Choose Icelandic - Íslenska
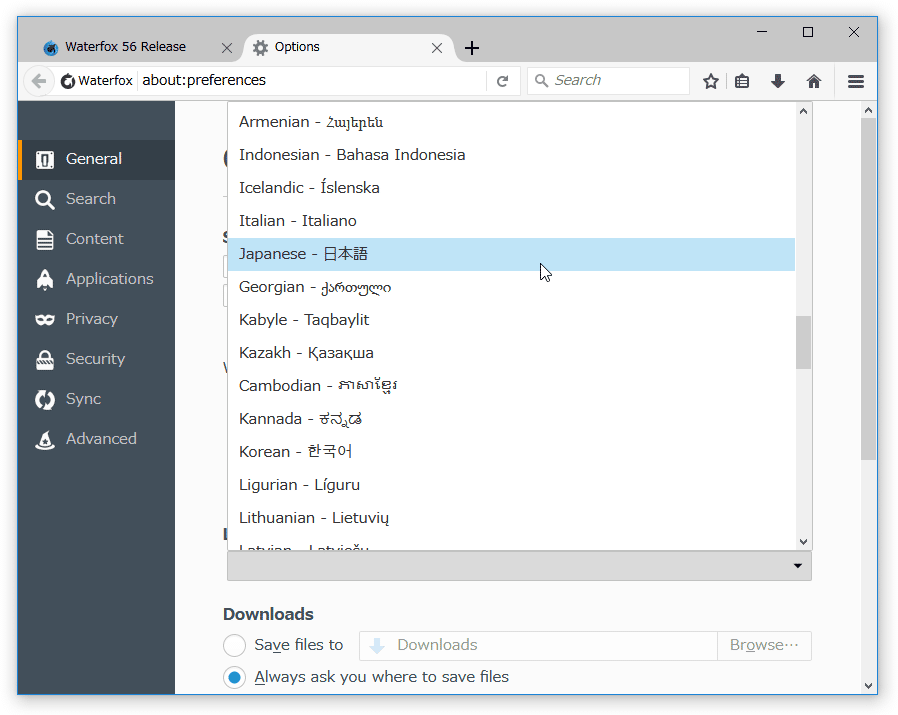The width and height of the screenshot is (898, 715). click(511, 188)
